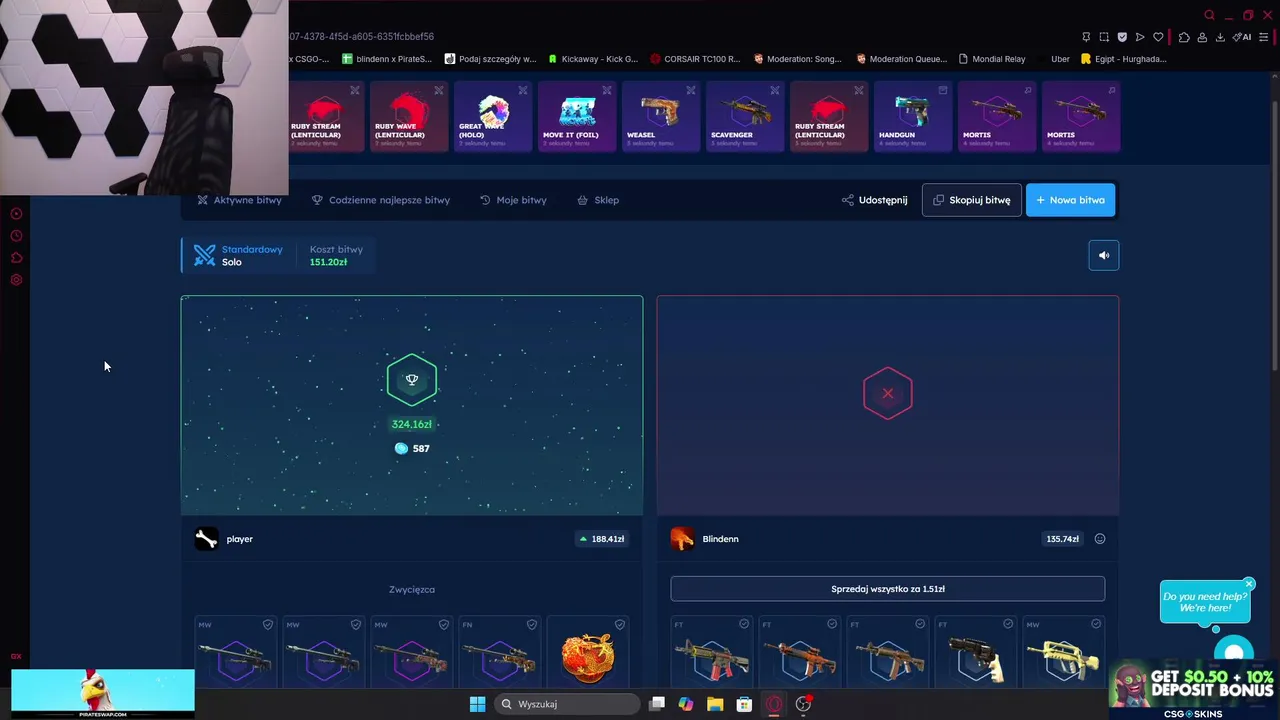
Task: Open the Ruby Wave (Lenticular) drop card
Action: [409, 116]
